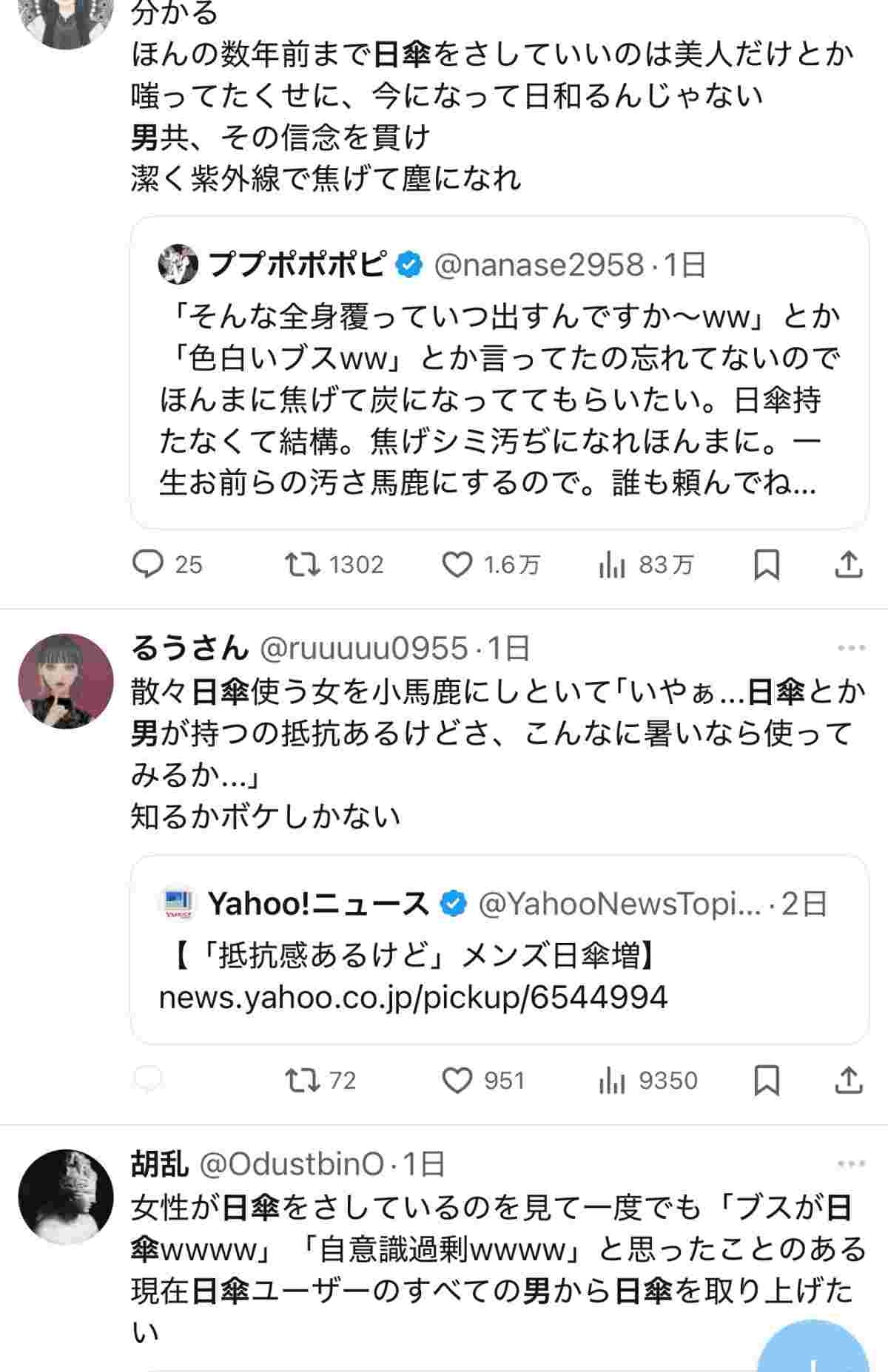View analytics showing 83万 views
This screenshot has width=888, height=1372.
point(612,565)
